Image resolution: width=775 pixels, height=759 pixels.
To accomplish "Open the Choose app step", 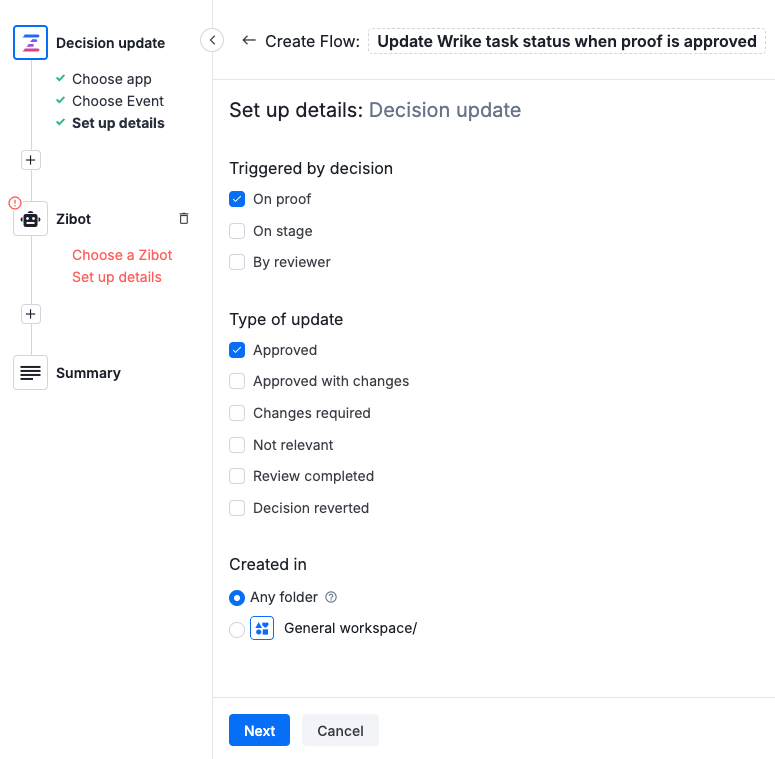I will [112, 79].
